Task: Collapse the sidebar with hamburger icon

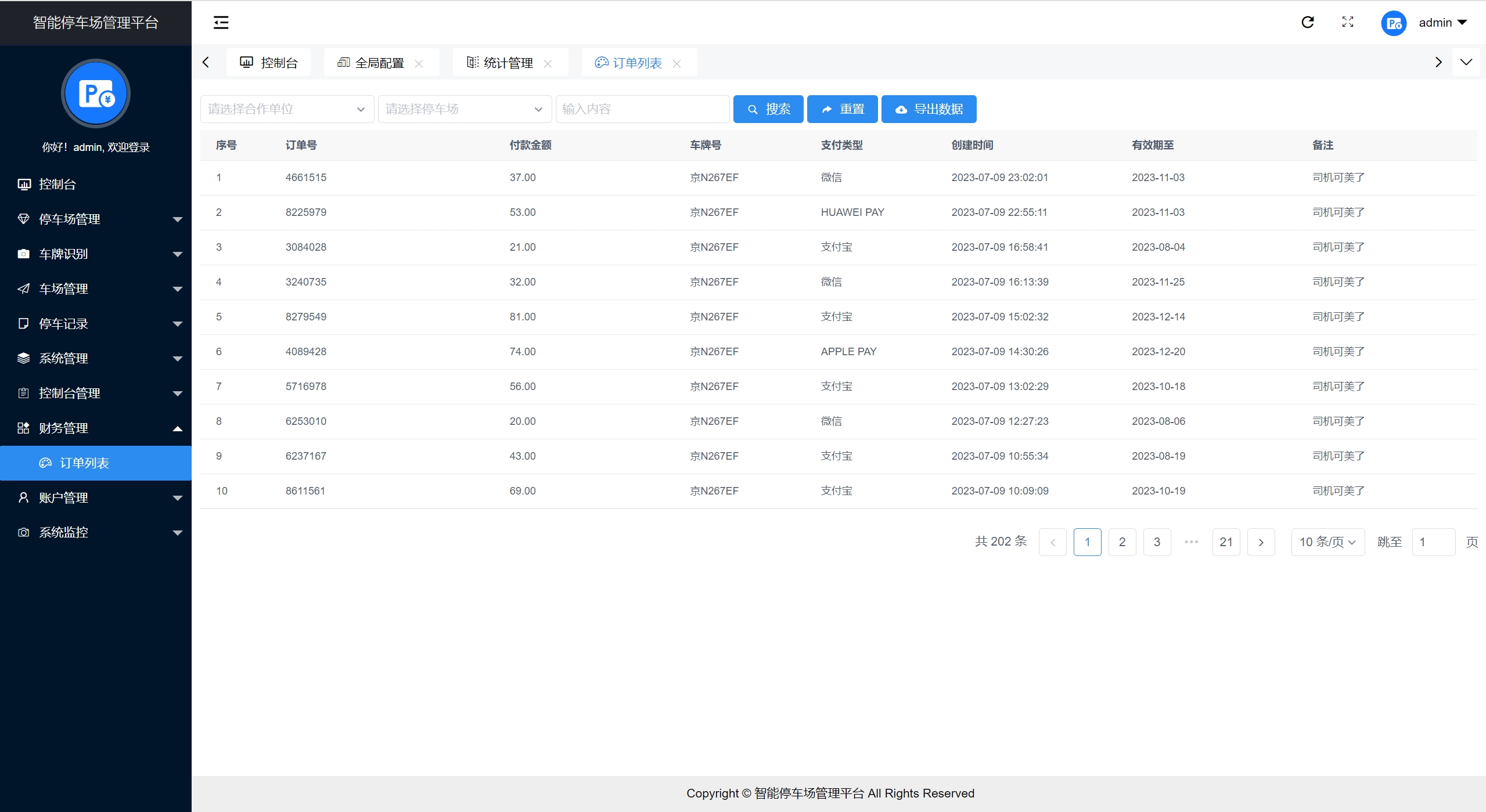Action: (x=221, y=23)
